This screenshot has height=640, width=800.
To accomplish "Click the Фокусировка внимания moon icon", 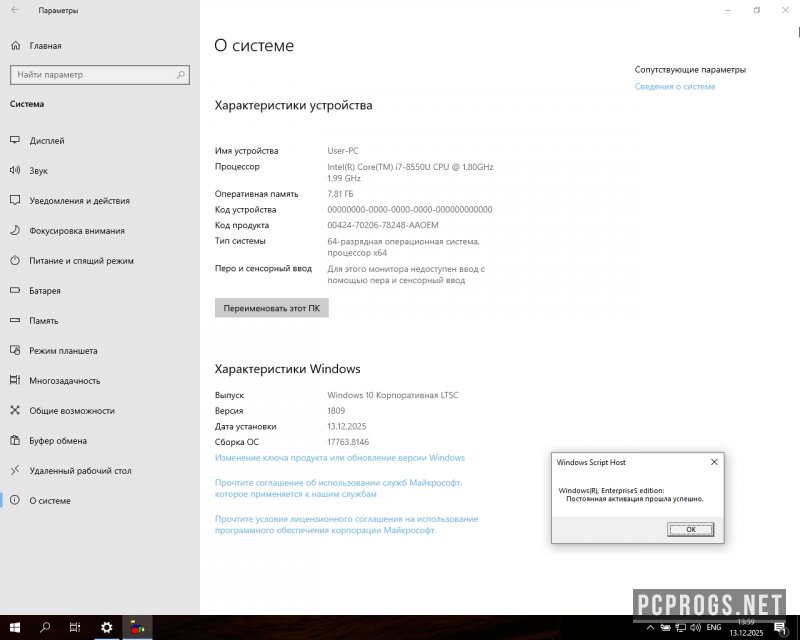I will click(15, 230).
